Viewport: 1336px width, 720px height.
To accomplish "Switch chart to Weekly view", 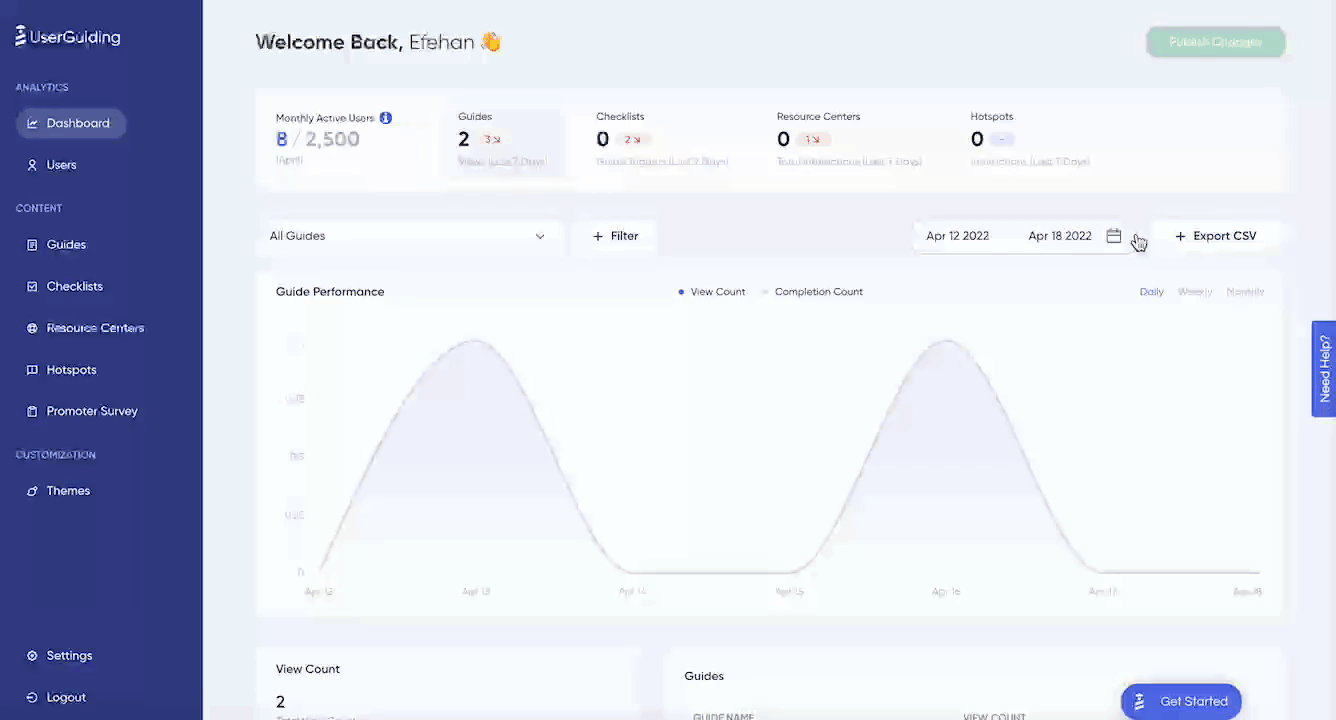I will point(1194,292).
